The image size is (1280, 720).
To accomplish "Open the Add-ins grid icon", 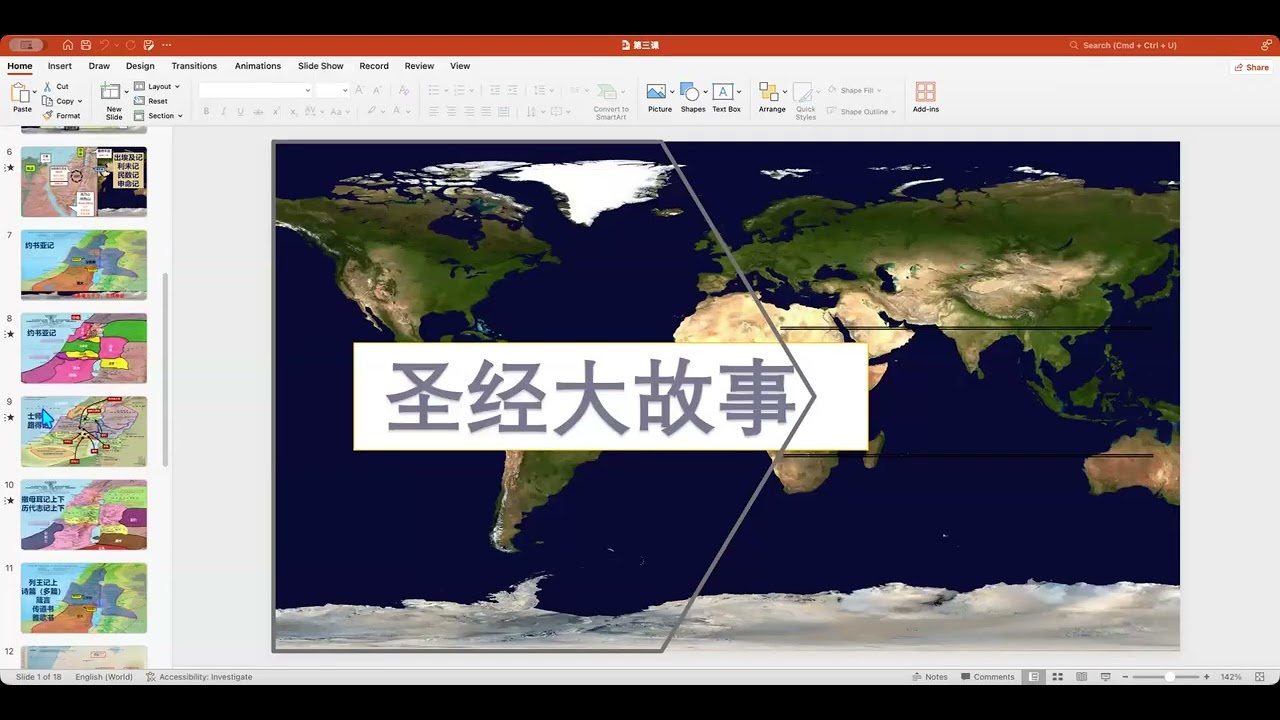I will click(x=926, y=92).
